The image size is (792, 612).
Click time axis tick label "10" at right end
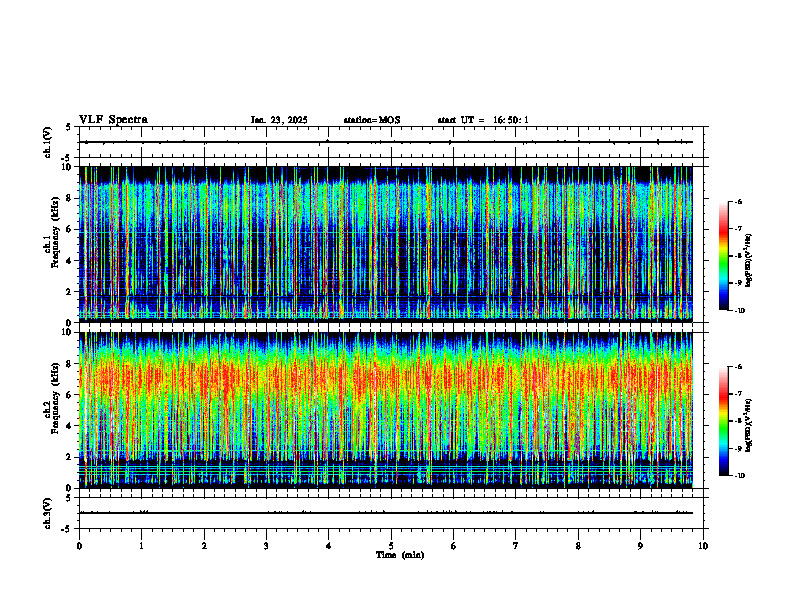coord(703,546)
